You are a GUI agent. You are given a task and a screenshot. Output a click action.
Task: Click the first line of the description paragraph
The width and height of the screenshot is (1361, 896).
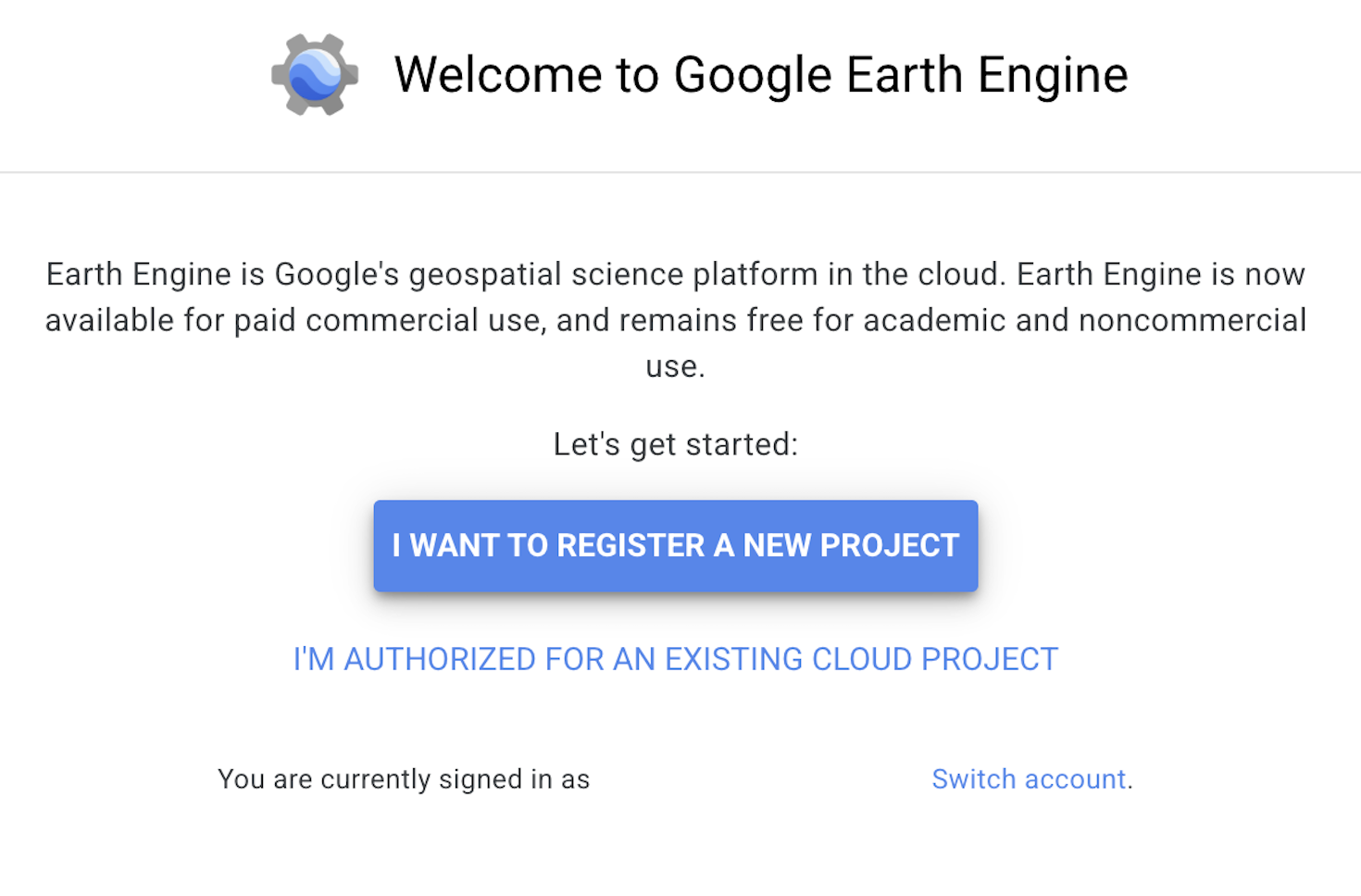point(676,275)
